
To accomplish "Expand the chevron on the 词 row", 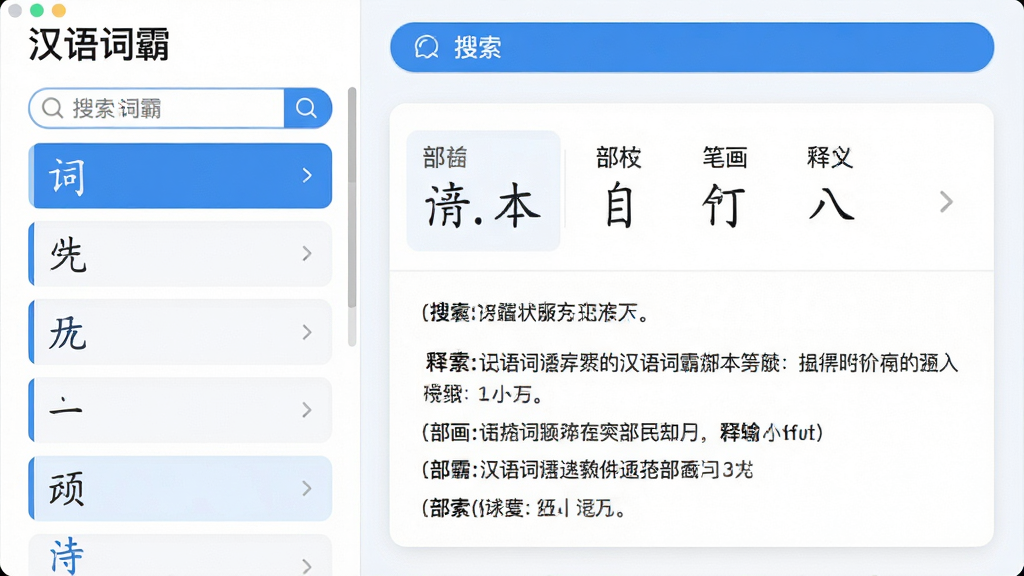I will (307, 175).
